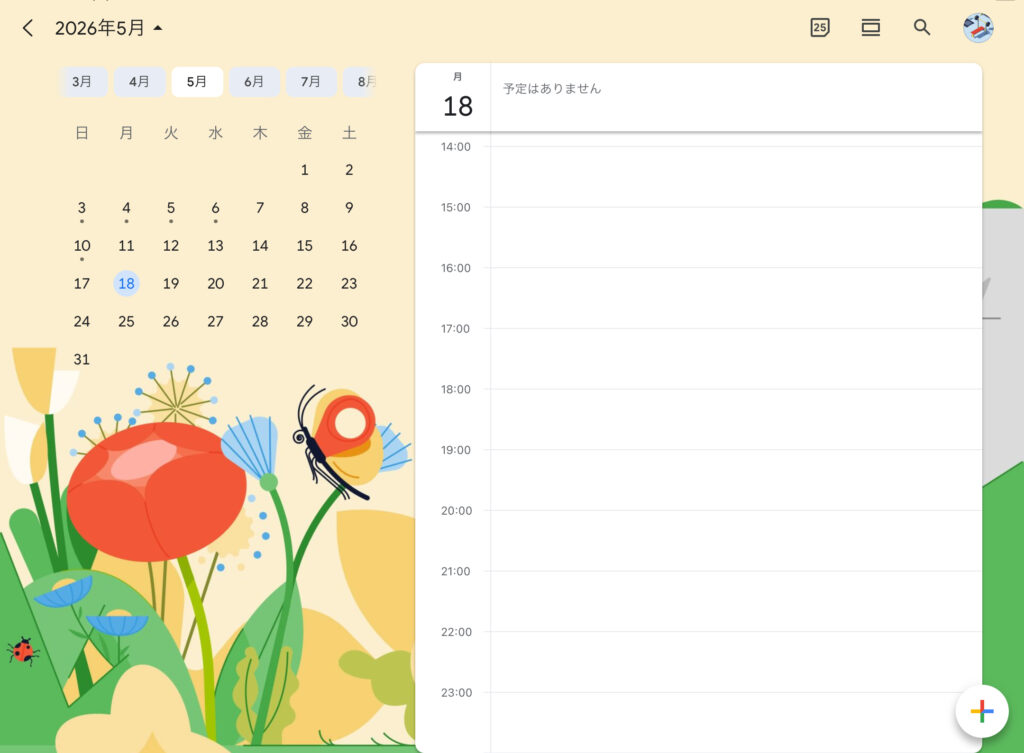
Task: Select the 3月 month chip
Action: [x=82, y=82]
